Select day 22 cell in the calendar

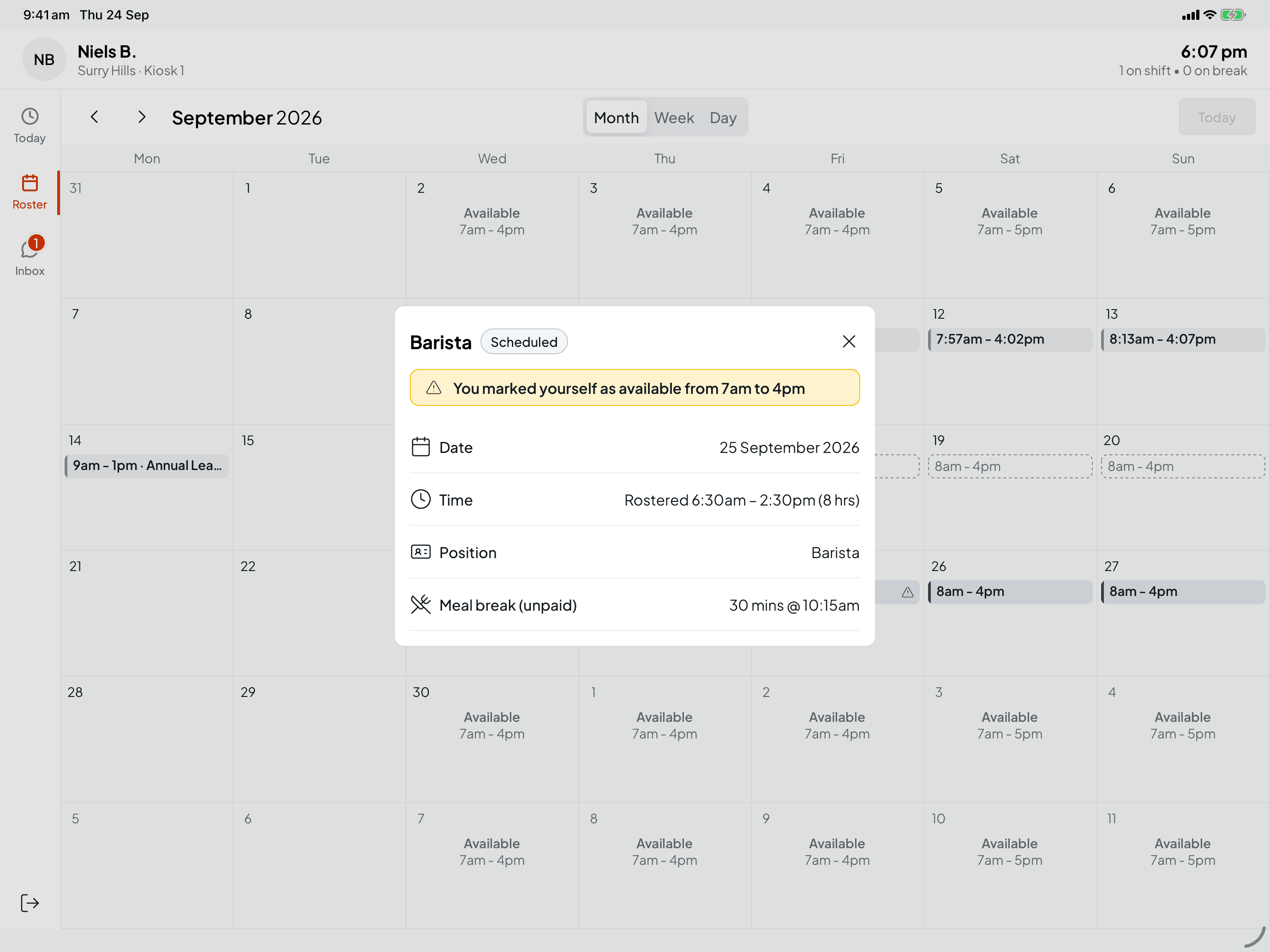[319, 613]
